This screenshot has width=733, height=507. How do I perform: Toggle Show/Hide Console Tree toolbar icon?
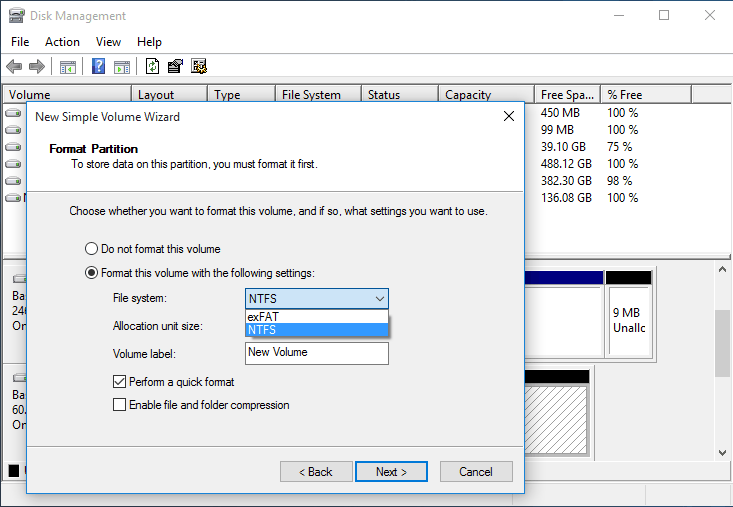coord(68,66)
